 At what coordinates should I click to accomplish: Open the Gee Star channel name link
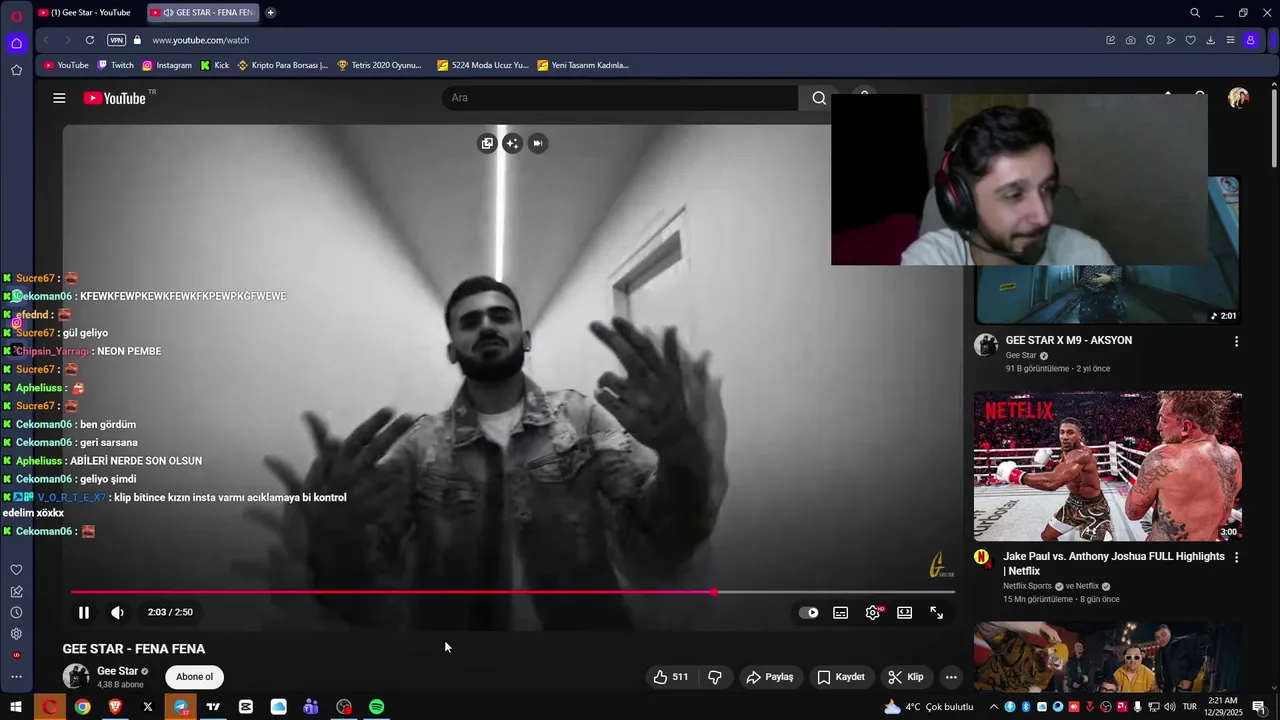tap(117, 671)
